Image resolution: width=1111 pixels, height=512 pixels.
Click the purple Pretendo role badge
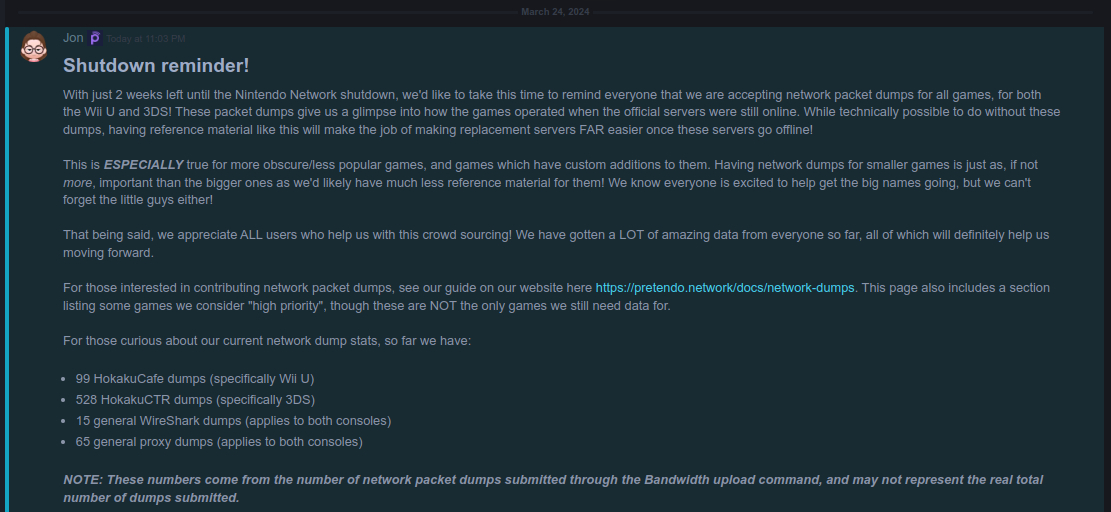click(95, 38)
